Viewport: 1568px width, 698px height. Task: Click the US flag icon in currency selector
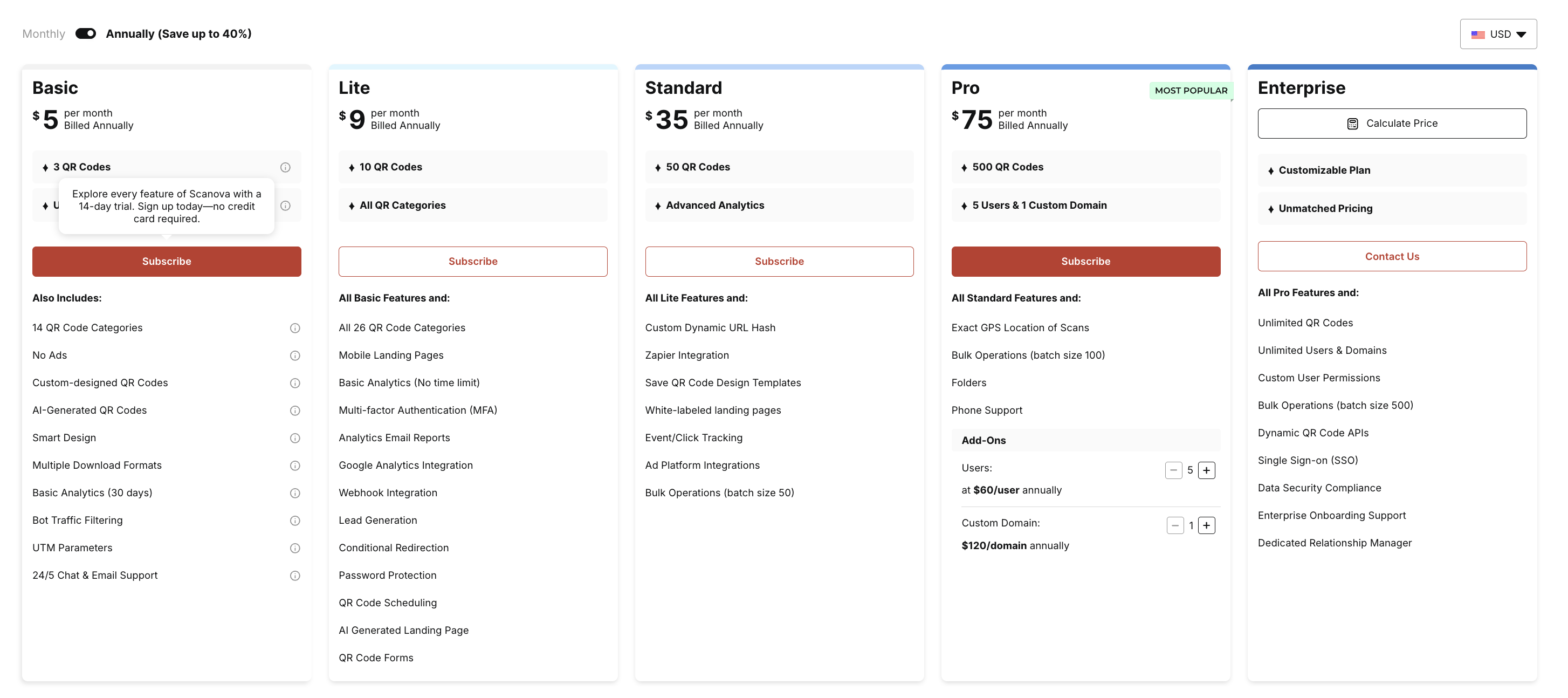pyautogui.click(x=1478, y=35)
